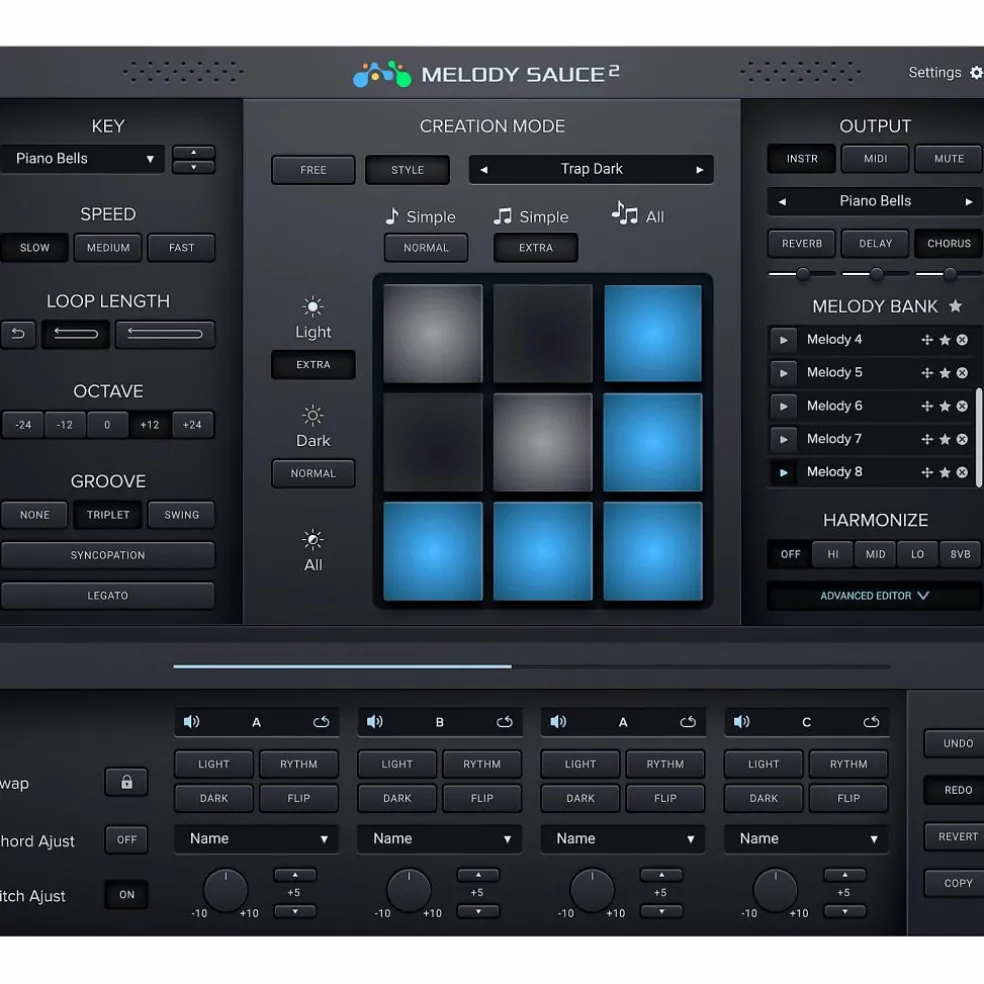Open section B Name dropdown
The height and width of the screenshot is (984, 984).
coord(440,839)
